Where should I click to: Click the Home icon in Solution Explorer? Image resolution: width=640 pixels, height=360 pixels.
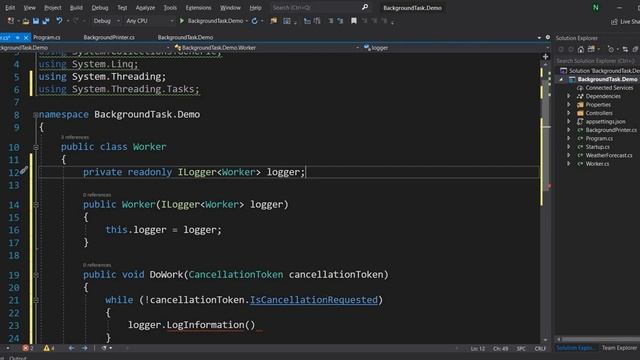[581, 49]
